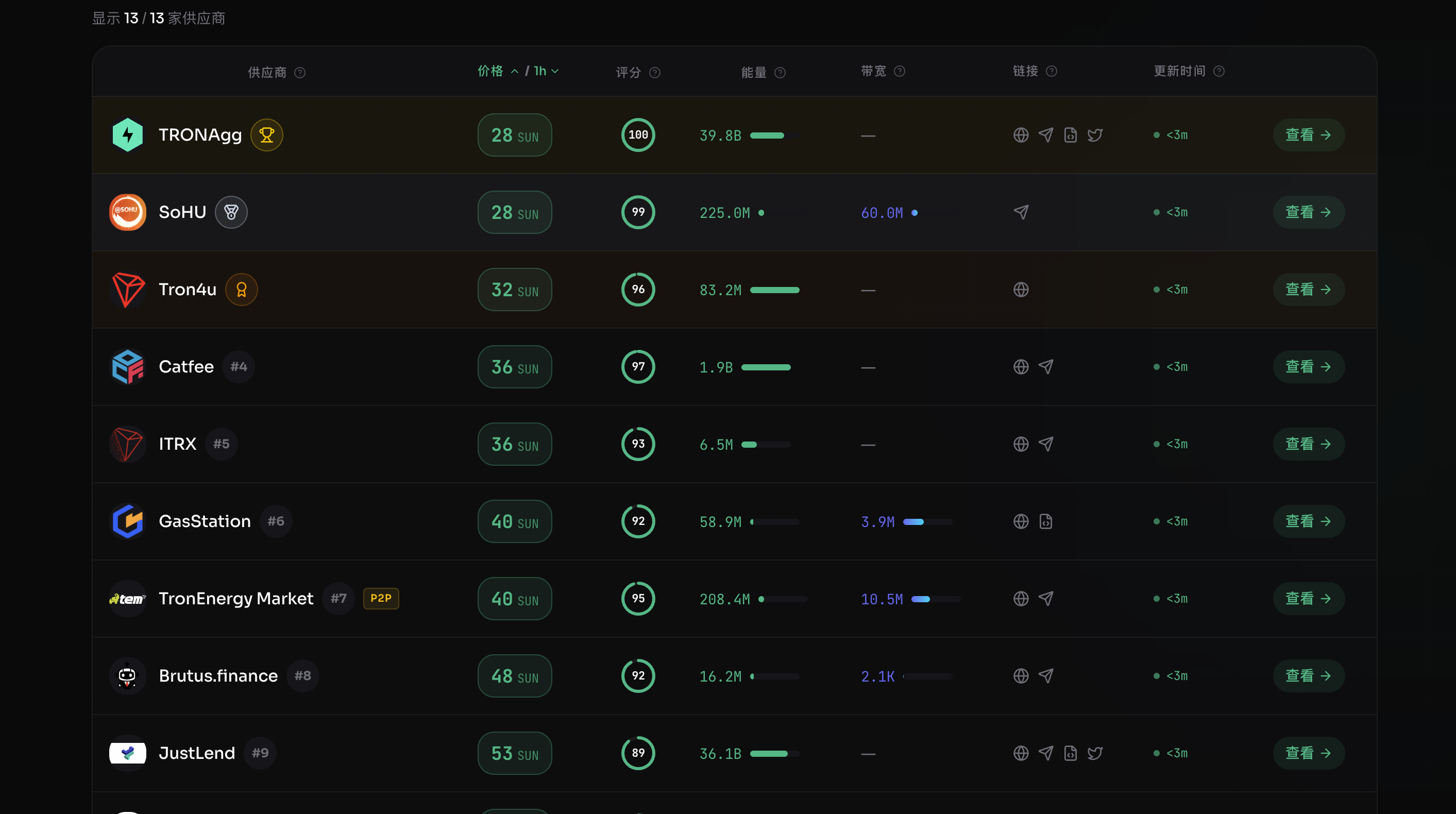1456x814 pixels.
Task: Click the Brutus.finance provider name
Action: (218, 675)
